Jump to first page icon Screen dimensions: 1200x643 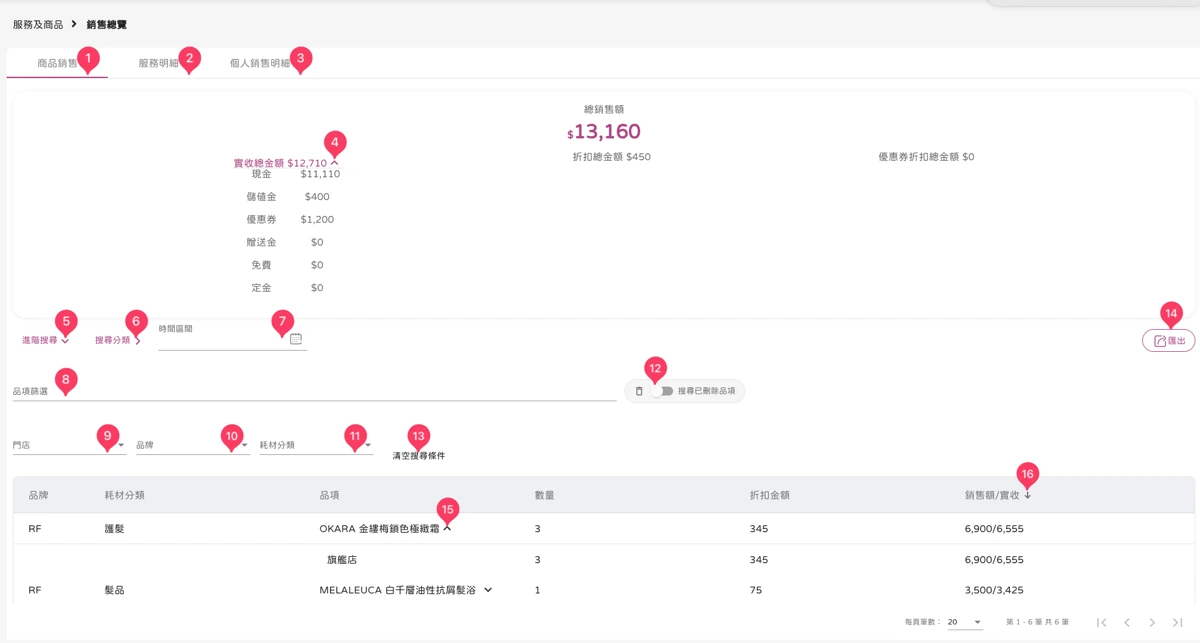1102,622
